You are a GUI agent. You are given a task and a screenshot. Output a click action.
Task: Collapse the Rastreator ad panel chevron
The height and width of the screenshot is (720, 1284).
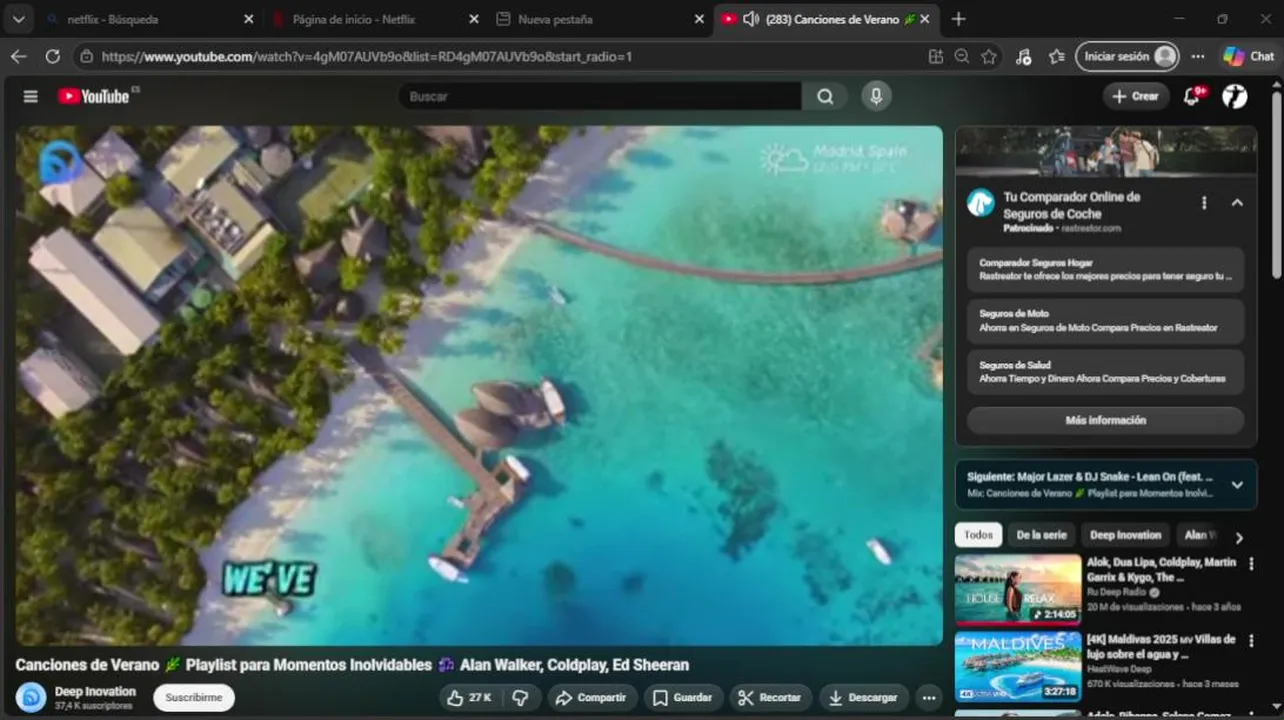pyautogui.click(x=1237, y=203)
